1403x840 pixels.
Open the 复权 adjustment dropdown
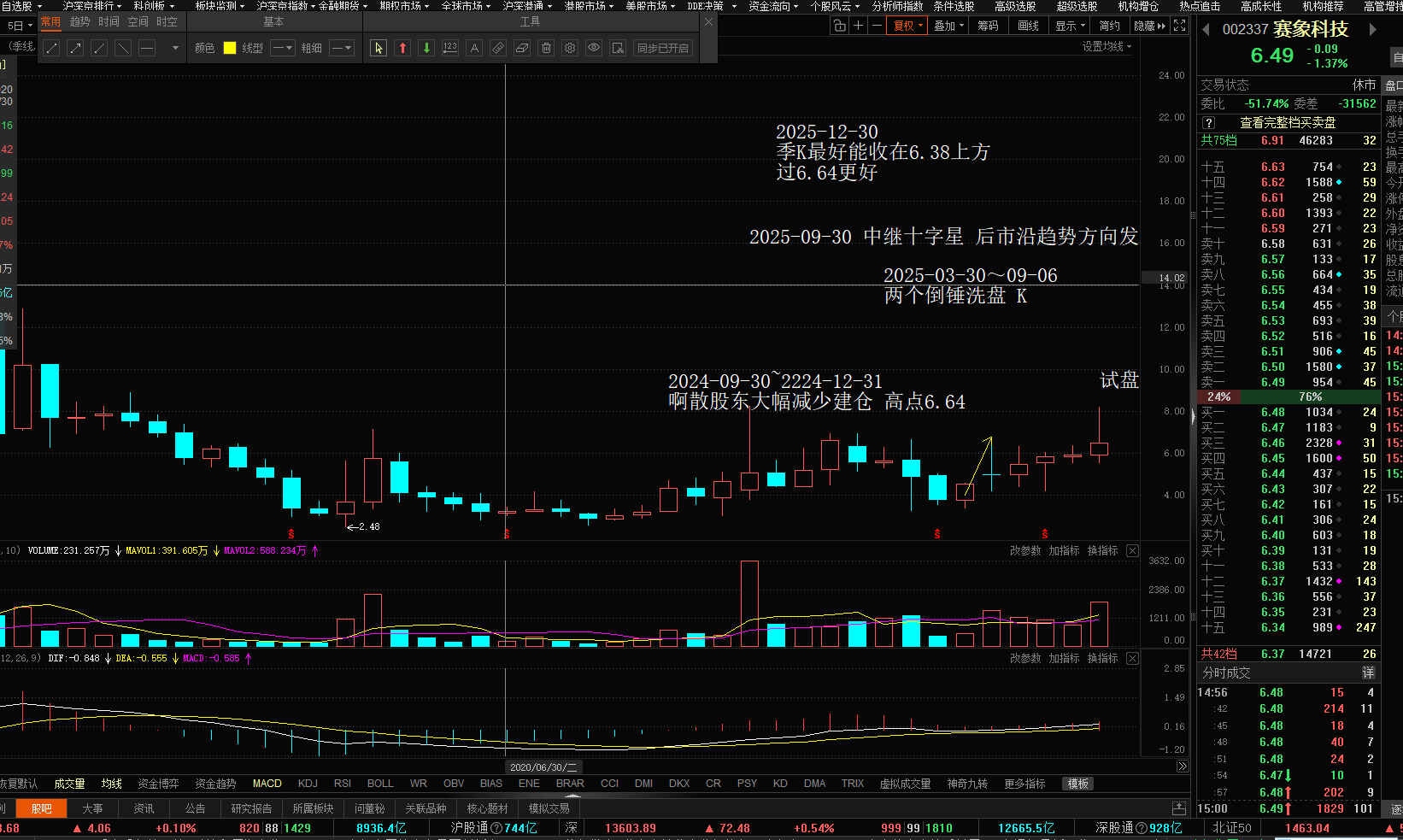[908, 26]
